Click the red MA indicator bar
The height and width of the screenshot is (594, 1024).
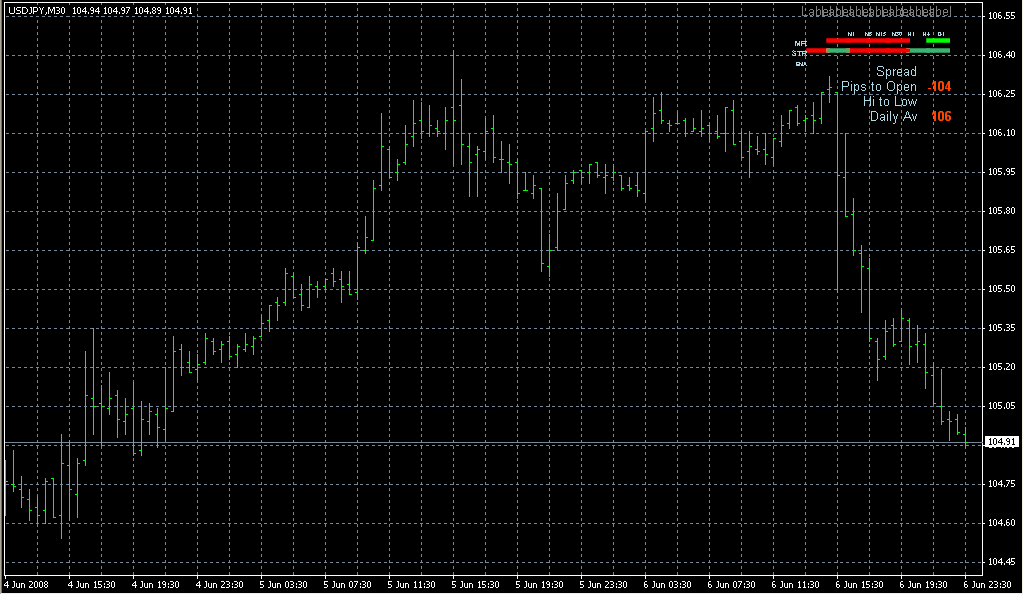[867, 40]
